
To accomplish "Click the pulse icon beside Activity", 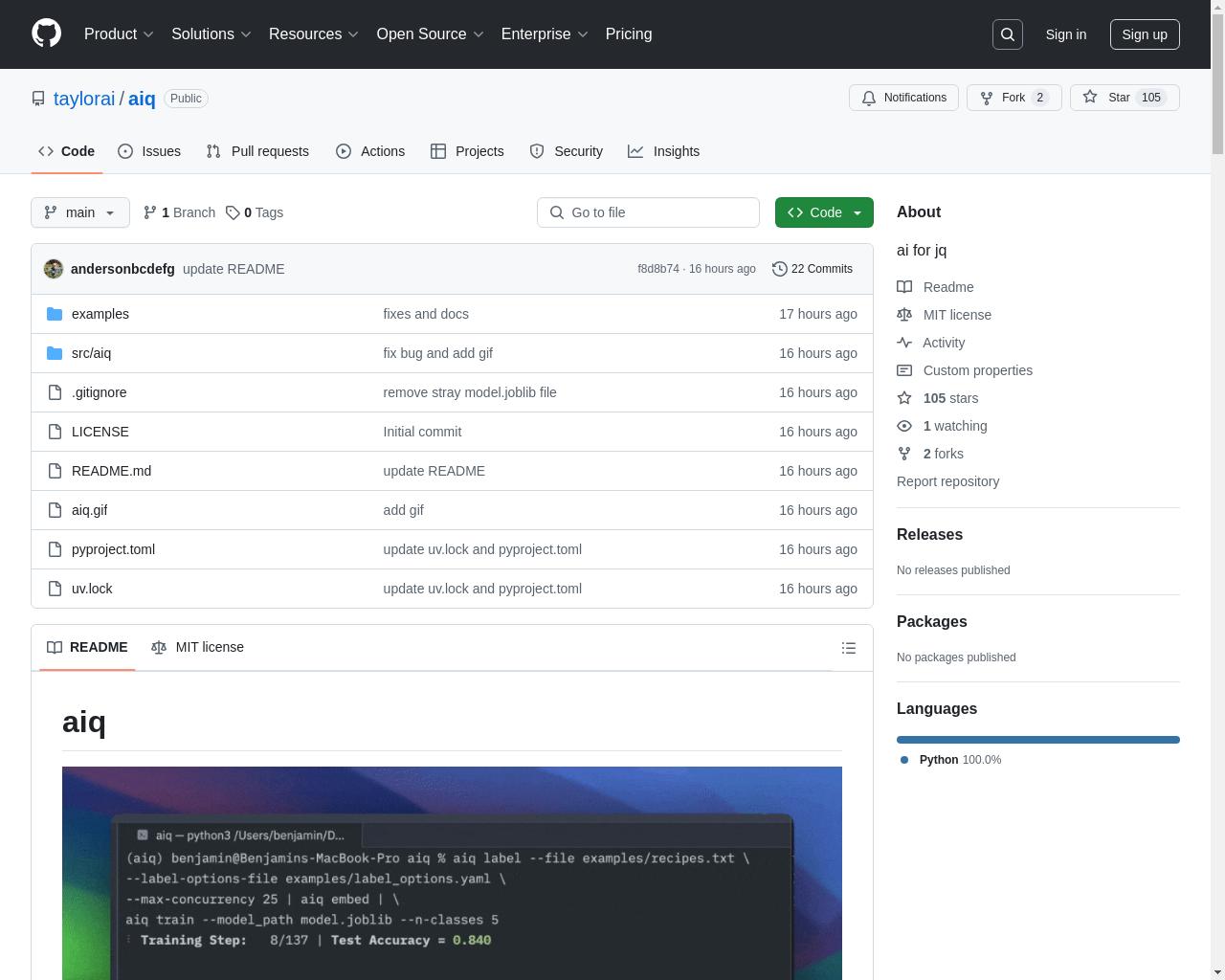I will 904,343.
